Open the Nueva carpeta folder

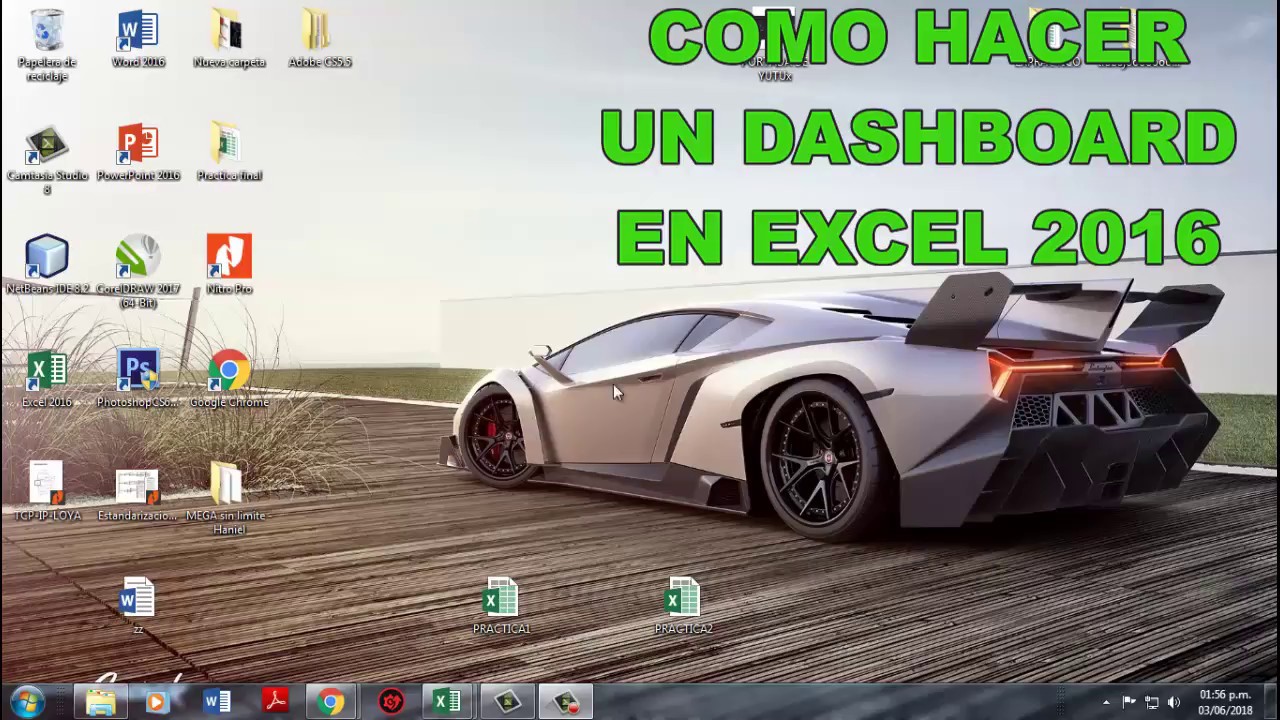[229, 39]
